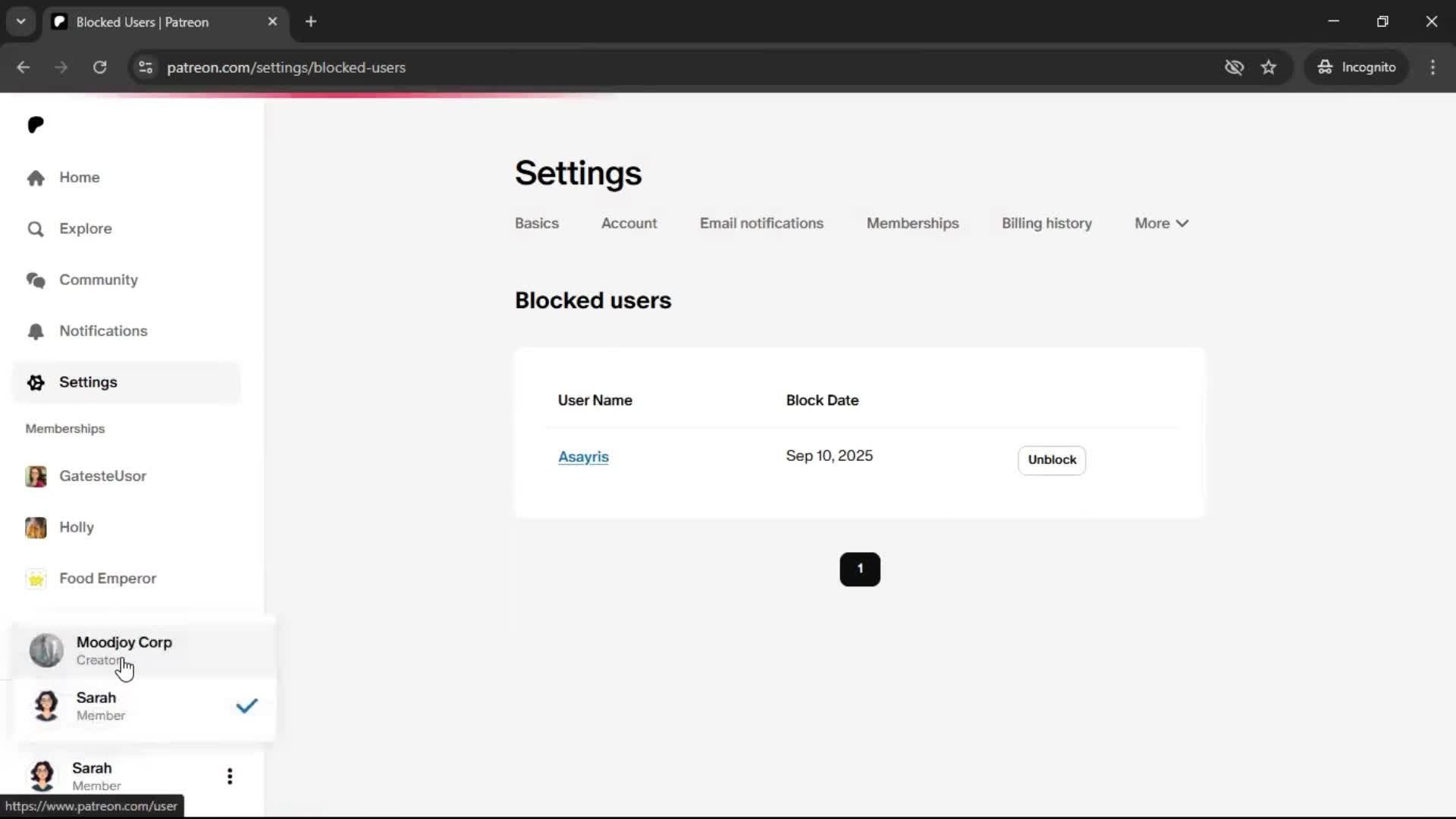
Task: View site information icon in address bar
Action: coord(146,67)
